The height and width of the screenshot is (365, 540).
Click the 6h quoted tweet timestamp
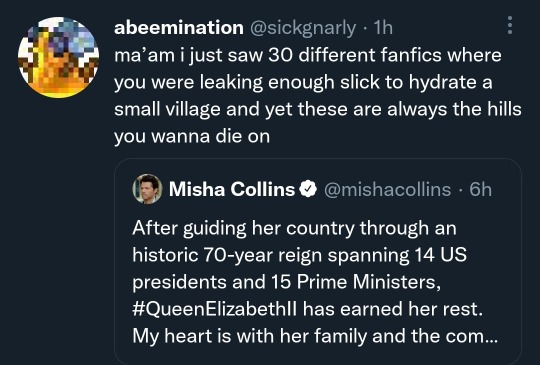(480, 189)
